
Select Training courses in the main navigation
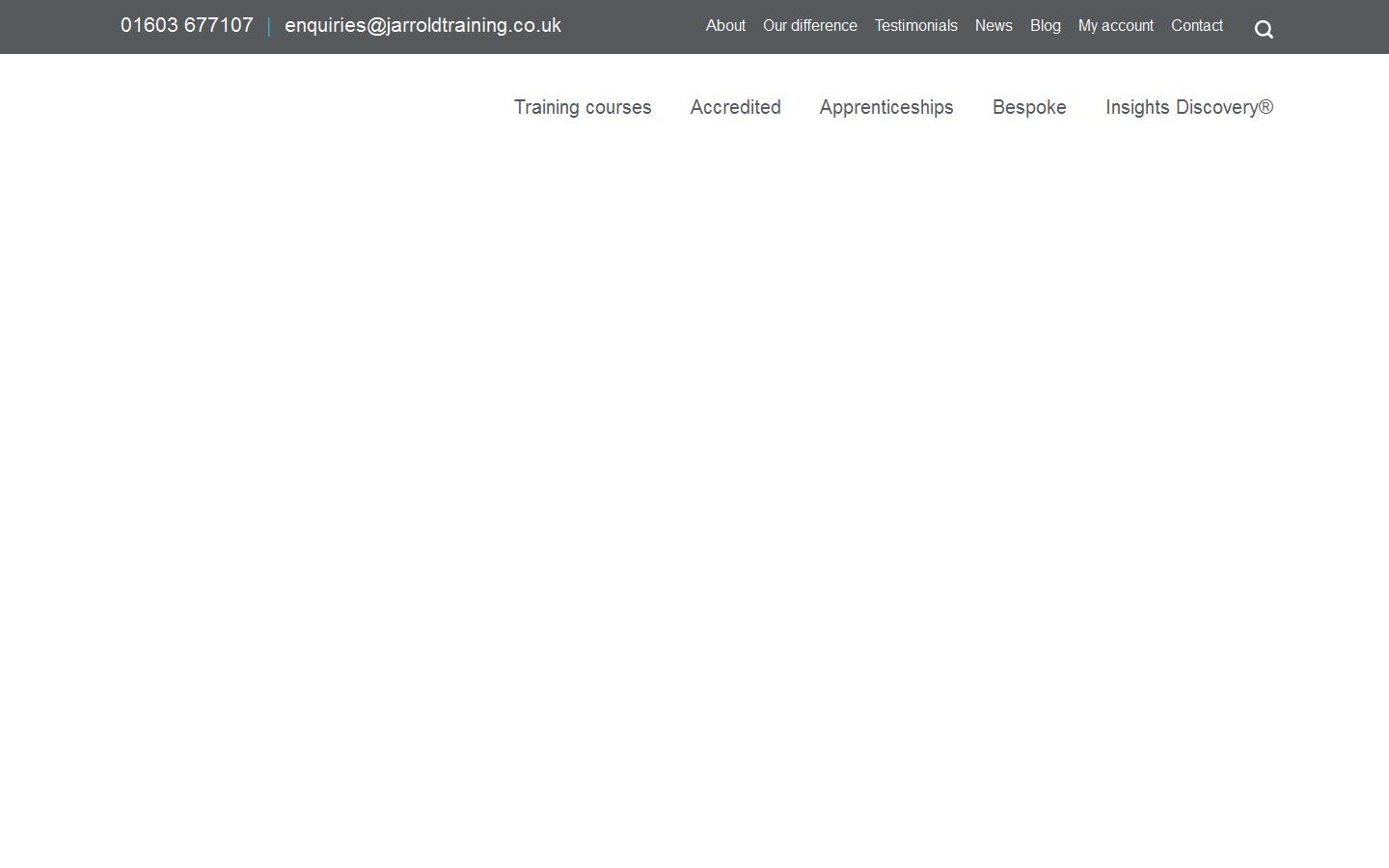(583, 107)
